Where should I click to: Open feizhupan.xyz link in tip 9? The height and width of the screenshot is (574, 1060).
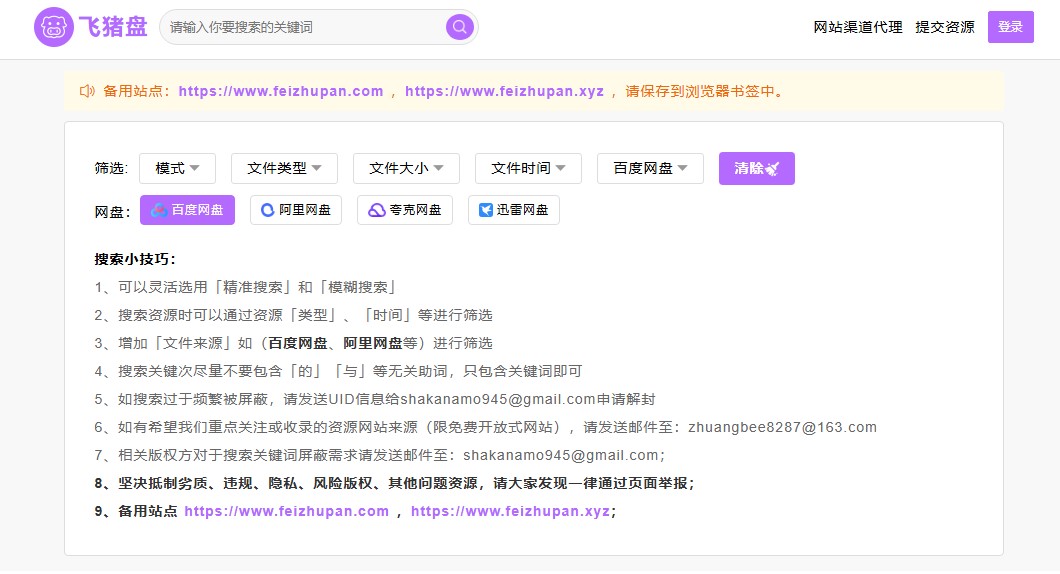[x=510, y=511]
